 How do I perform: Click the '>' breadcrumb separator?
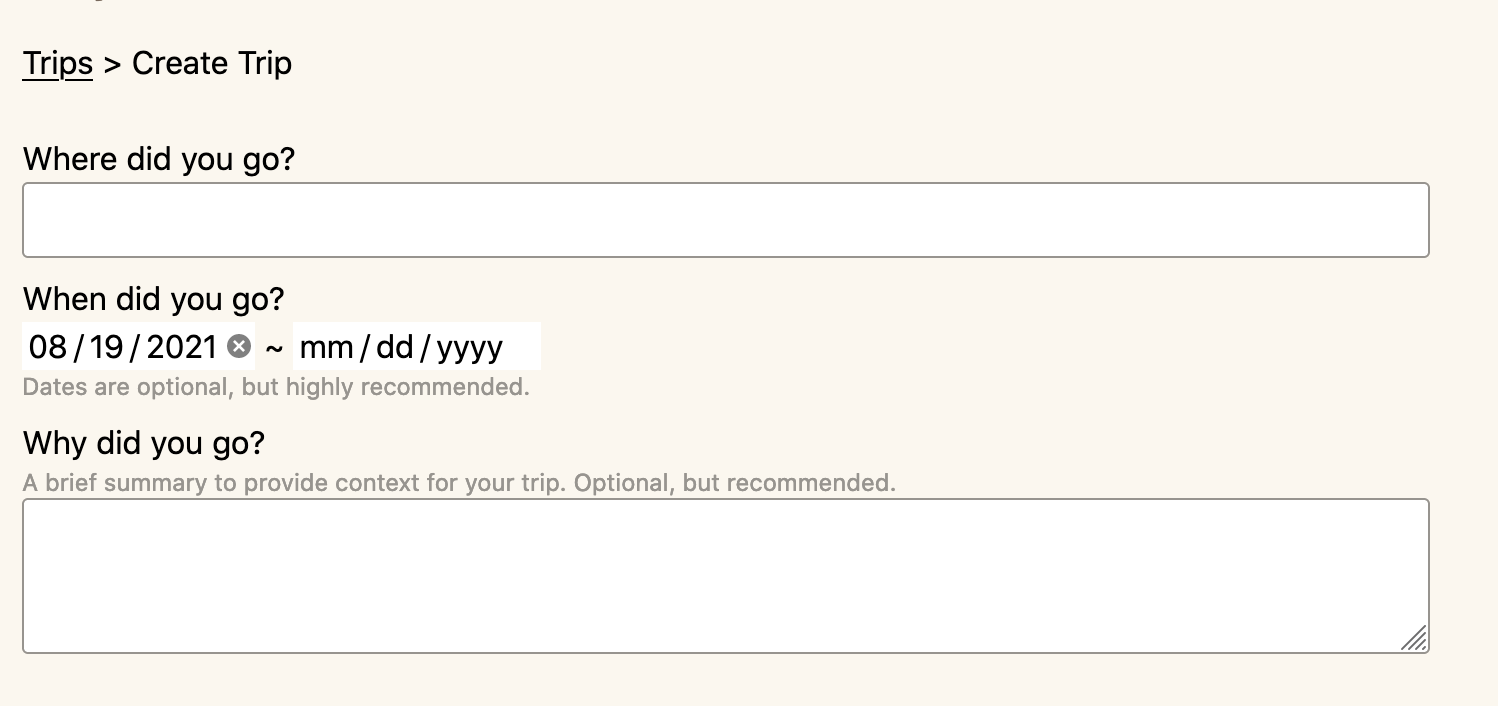(112, 64)
